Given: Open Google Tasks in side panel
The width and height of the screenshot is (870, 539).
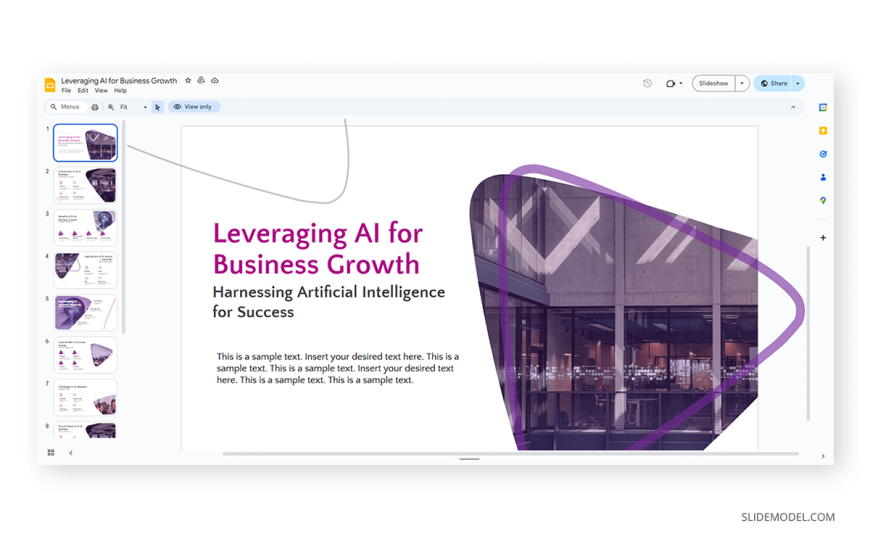Looking at the screenshot, I should (x=823, y=154).
